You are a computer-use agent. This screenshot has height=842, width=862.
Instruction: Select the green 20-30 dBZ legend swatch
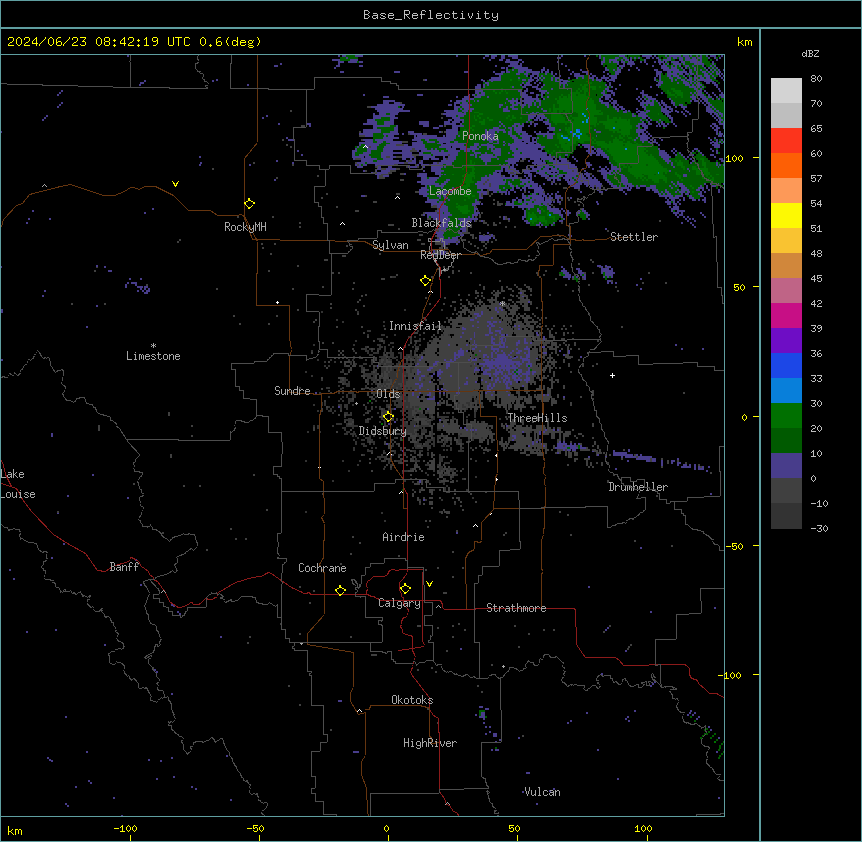[786, 416]
